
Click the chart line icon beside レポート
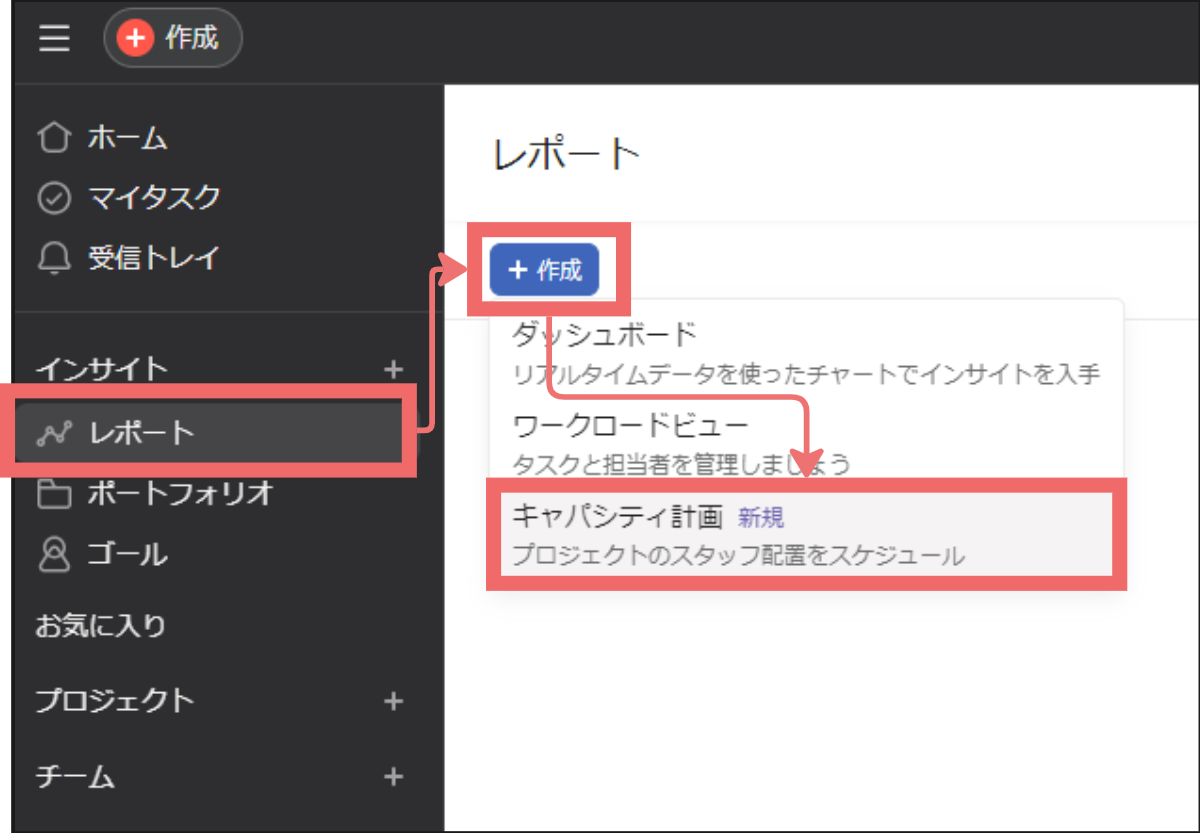coord(54,433)
